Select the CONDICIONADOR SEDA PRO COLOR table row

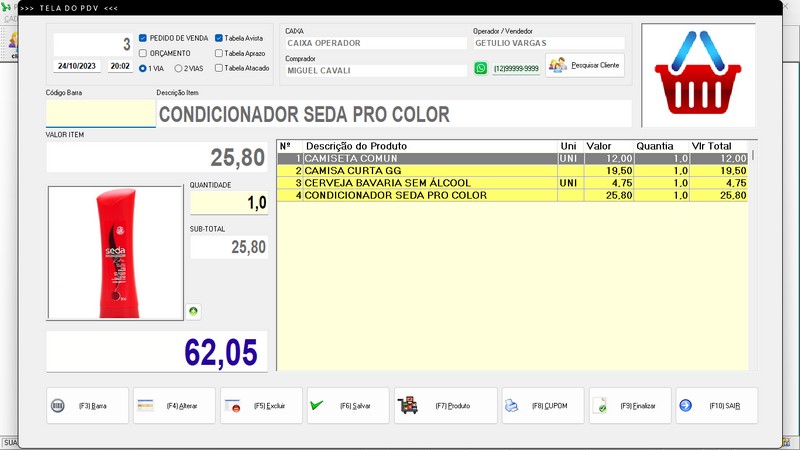513,195
